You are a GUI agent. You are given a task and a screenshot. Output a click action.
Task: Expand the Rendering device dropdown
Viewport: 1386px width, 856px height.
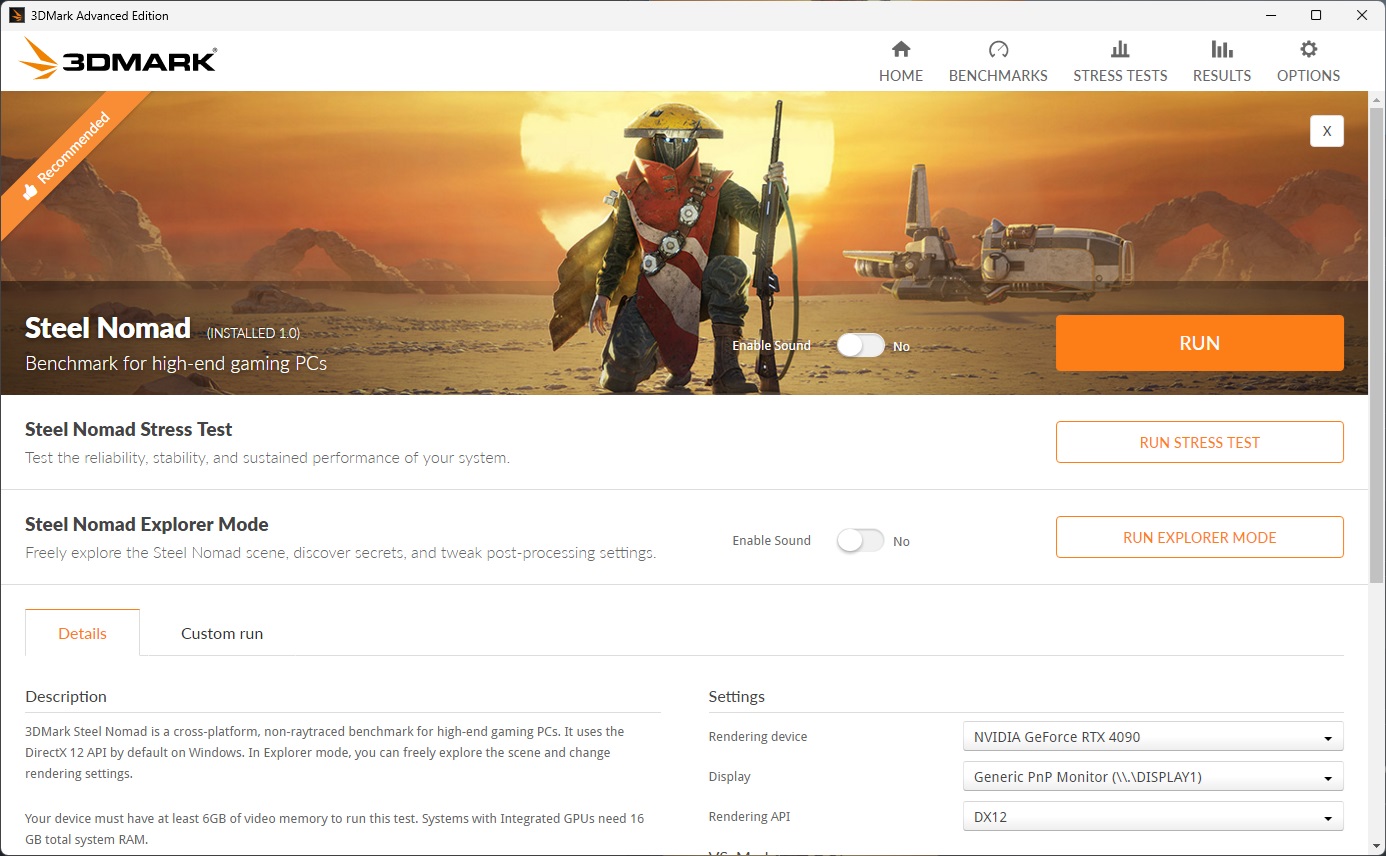click(x=1153, y=737)
